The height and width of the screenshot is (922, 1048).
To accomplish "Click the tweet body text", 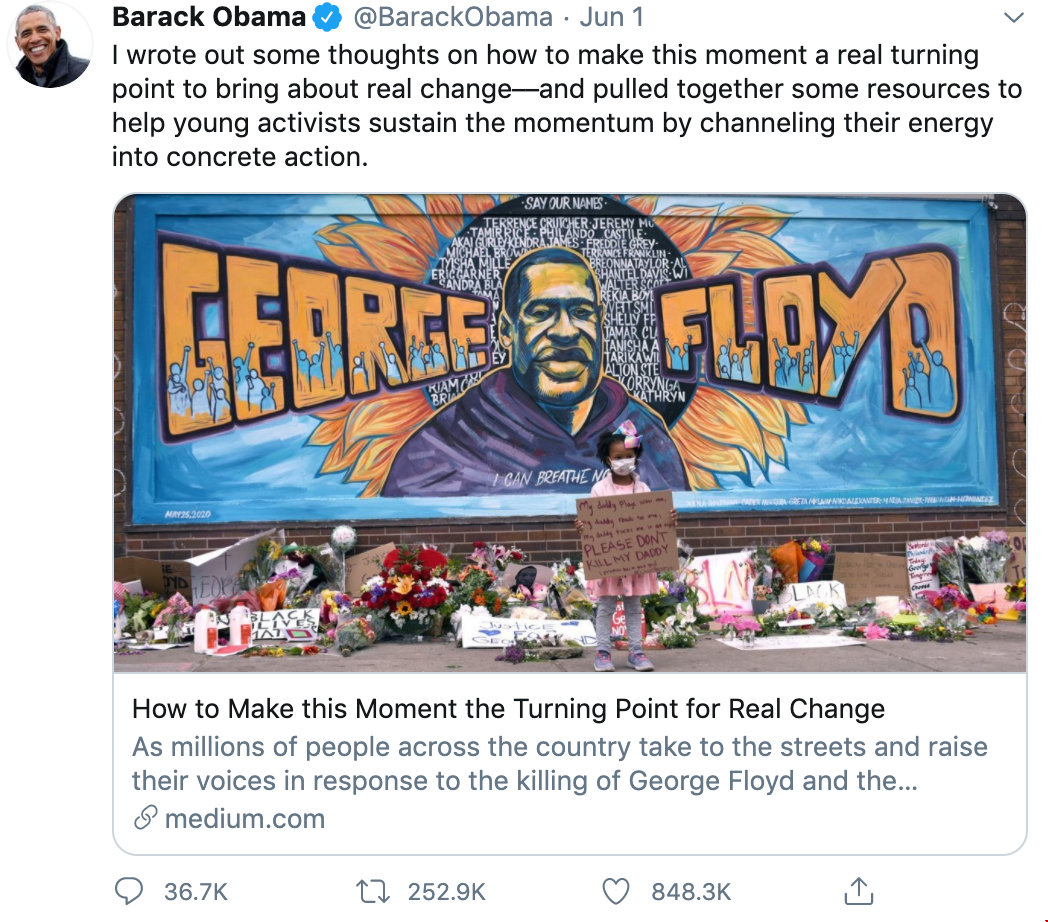I will point(567,106).
